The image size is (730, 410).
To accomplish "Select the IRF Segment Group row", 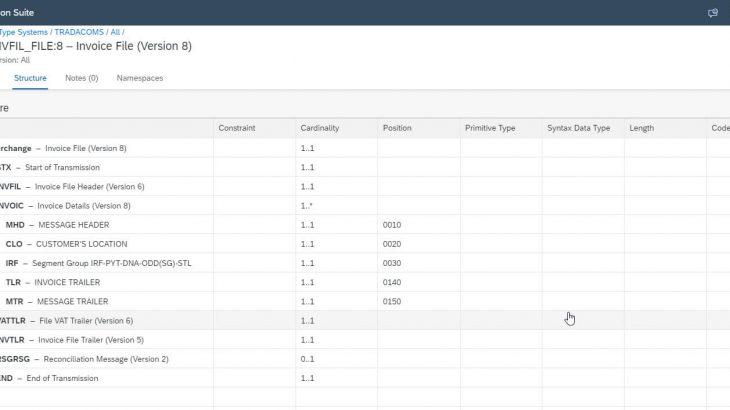I will click(365, 263).
